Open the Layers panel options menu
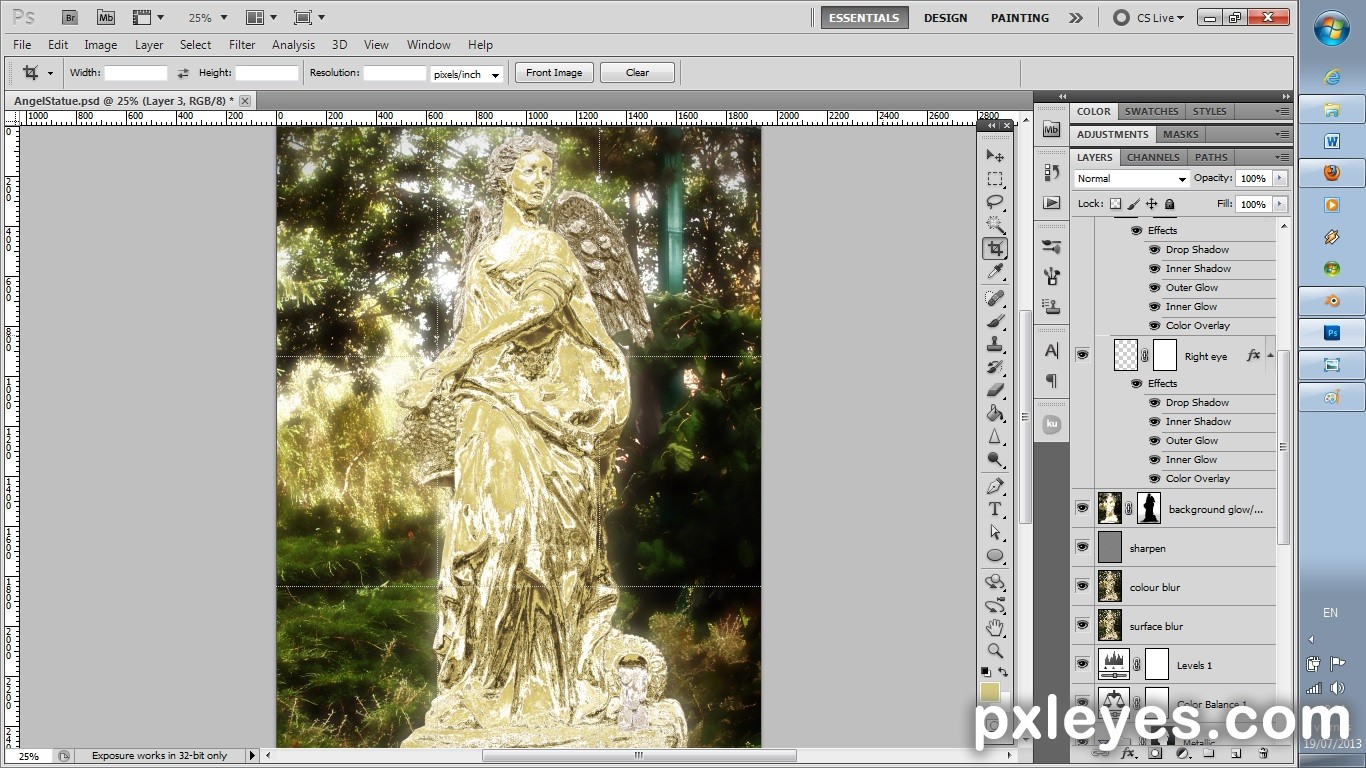Image resolution: width=1366 pixels, height=768 pixels. coord(1282,157)
